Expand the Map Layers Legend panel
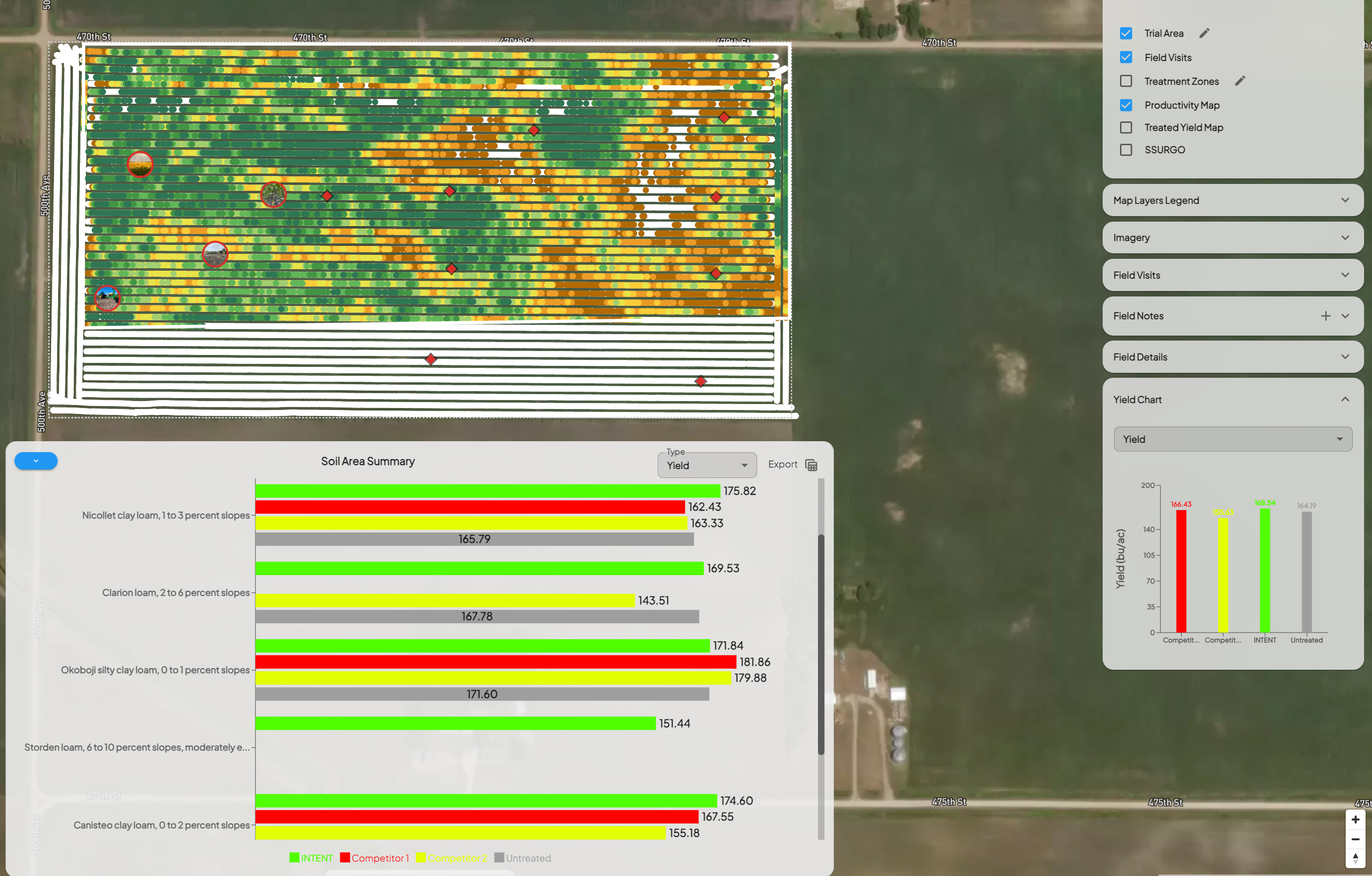This screenshot has width=1372, height=876. [1233, 200]
